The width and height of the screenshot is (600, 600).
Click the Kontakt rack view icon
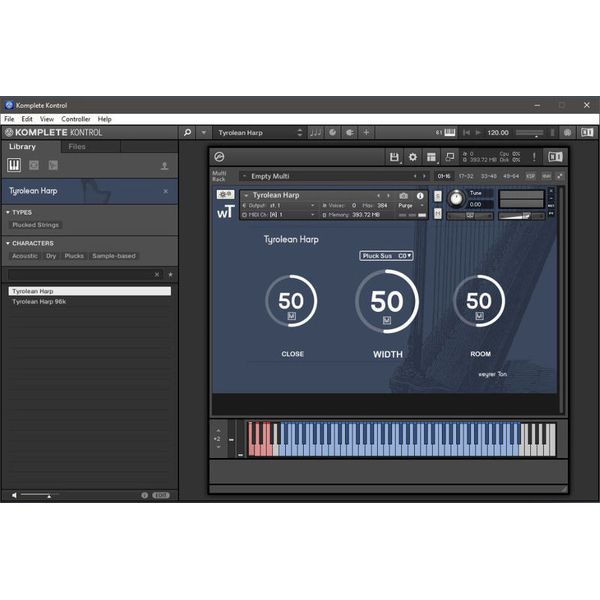430,157
